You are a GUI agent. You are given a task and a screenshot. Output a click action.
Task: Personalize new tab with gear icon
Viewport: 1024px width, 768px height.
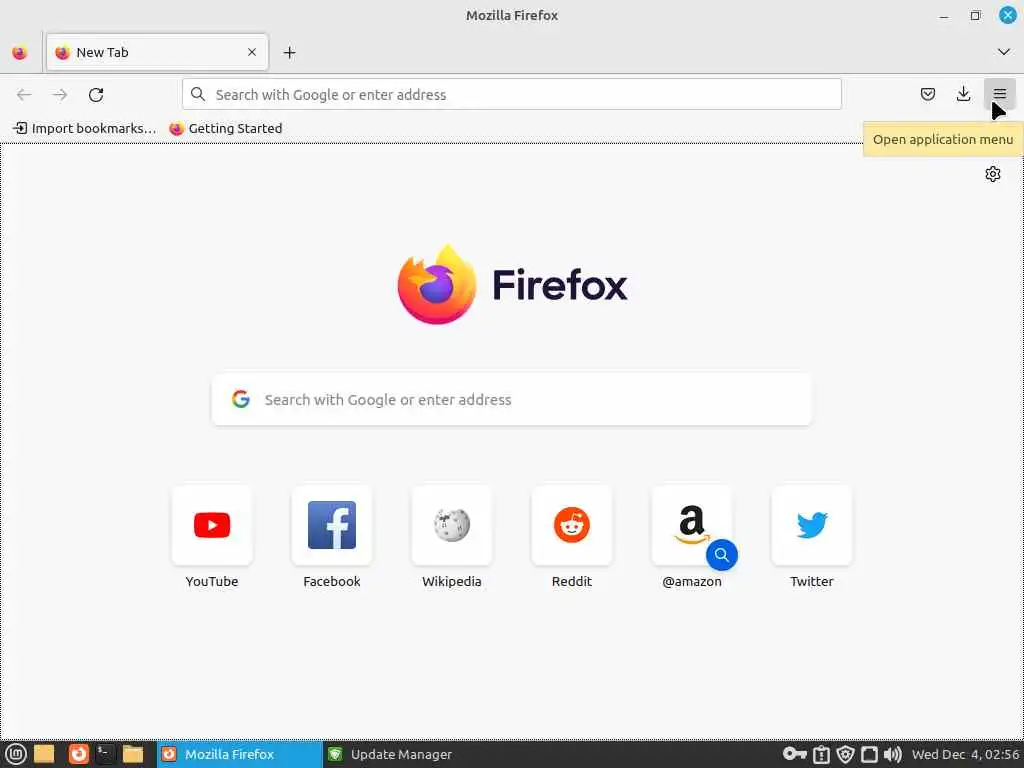point(993,174)
